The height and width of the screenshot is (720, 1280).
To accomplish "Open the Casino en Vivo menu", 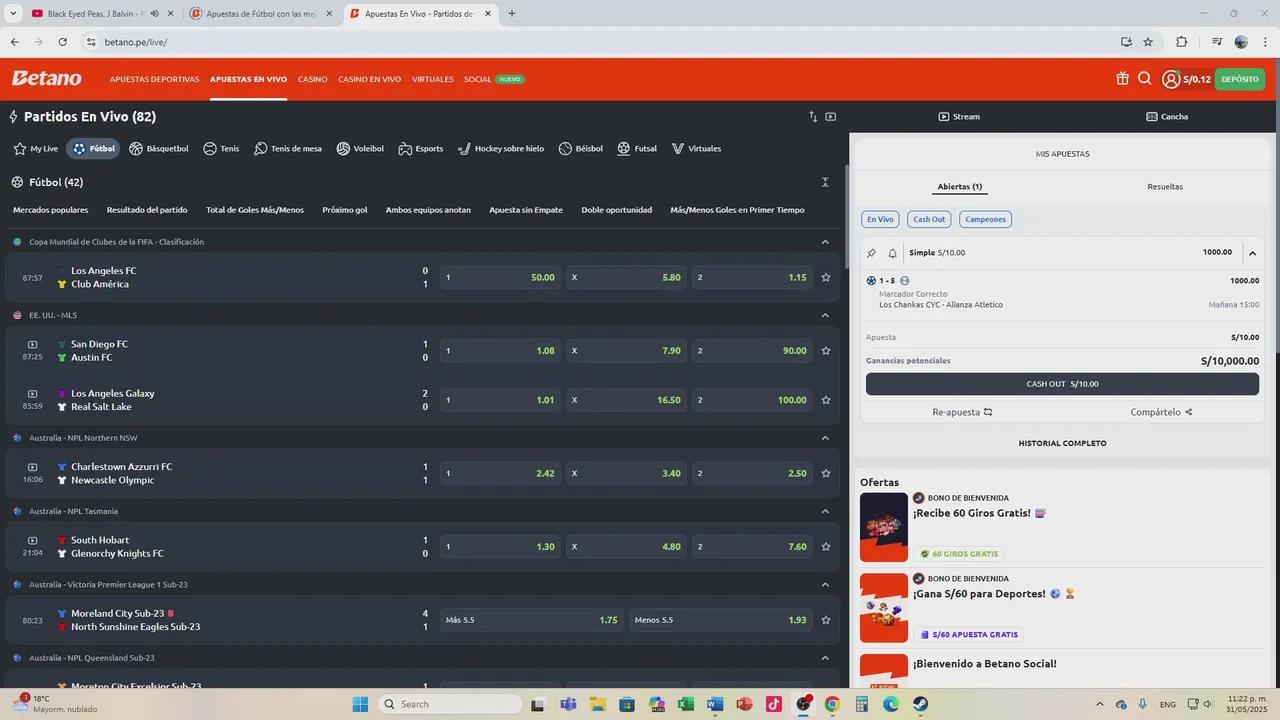I will (x=370, y=79).
